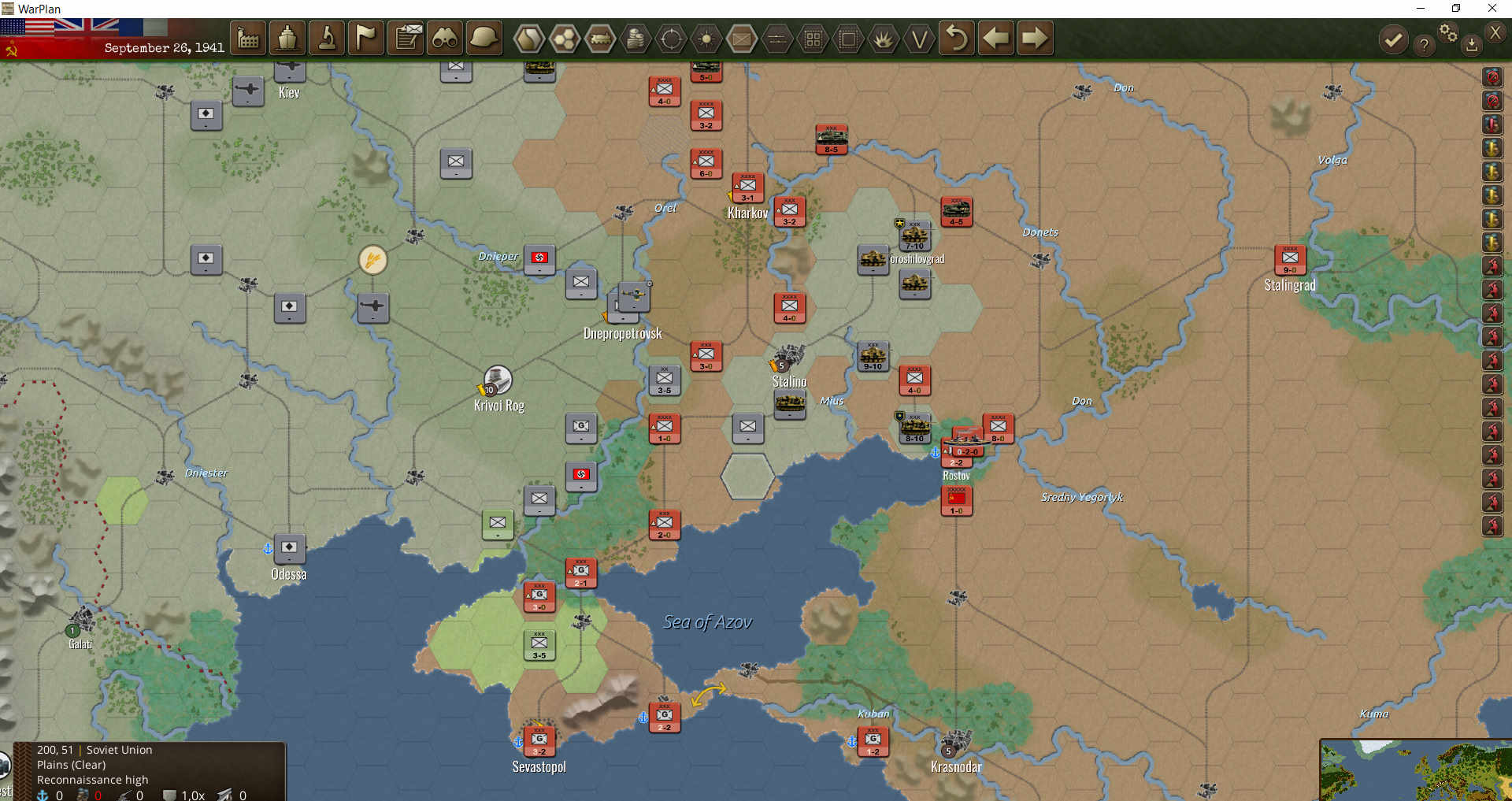The width and height of the screenshot is (1512, 801).
Task: Toggle the explosion combat overlay button
Action: (884, 39)
